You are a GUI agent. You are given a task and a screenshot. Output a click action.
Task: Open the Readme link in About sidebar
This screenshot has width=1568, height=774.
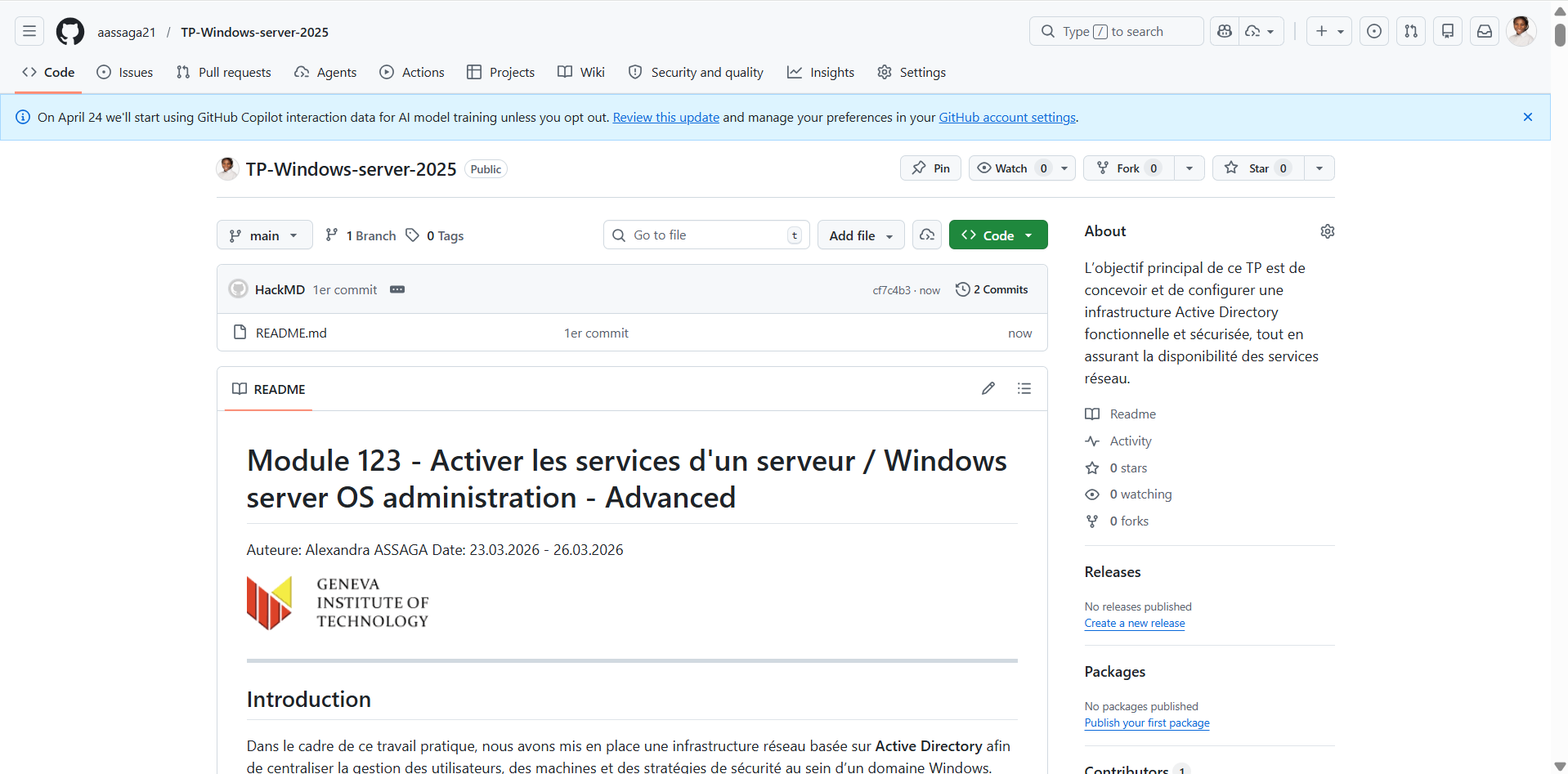click(1121, 414)
